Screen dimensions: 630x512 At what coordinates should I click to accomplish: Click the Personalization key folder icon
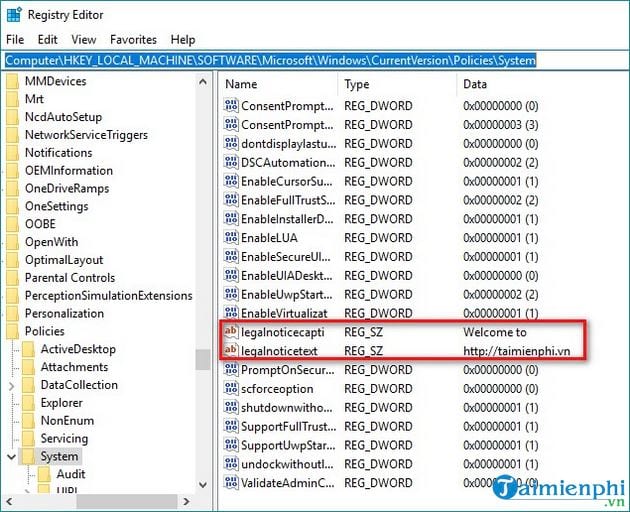(12, 313)
